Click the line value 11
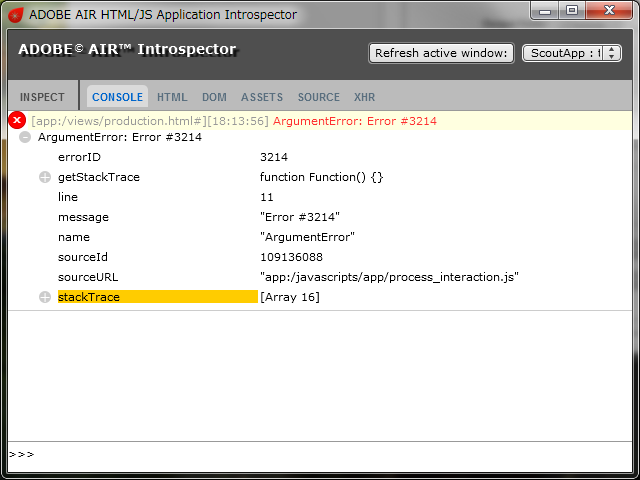This screenshot has width=640, height=480. (267, 198)
